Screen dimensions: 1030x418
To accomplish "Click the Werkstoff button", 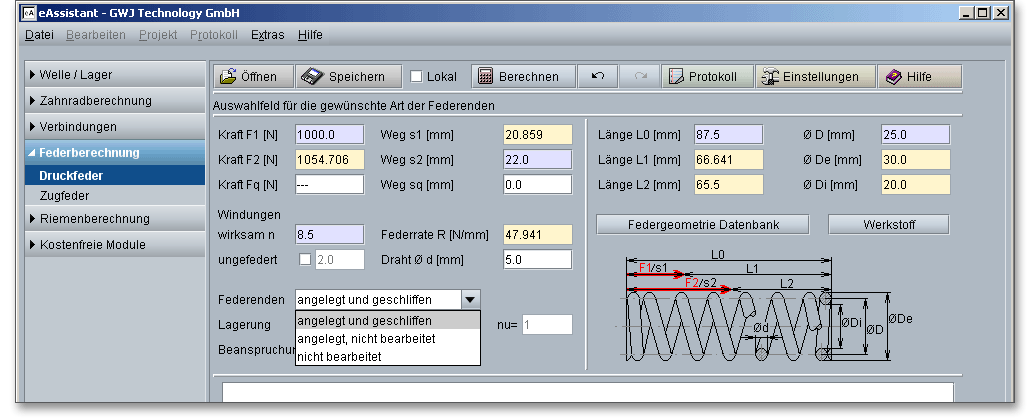I will tap(890, 224).
